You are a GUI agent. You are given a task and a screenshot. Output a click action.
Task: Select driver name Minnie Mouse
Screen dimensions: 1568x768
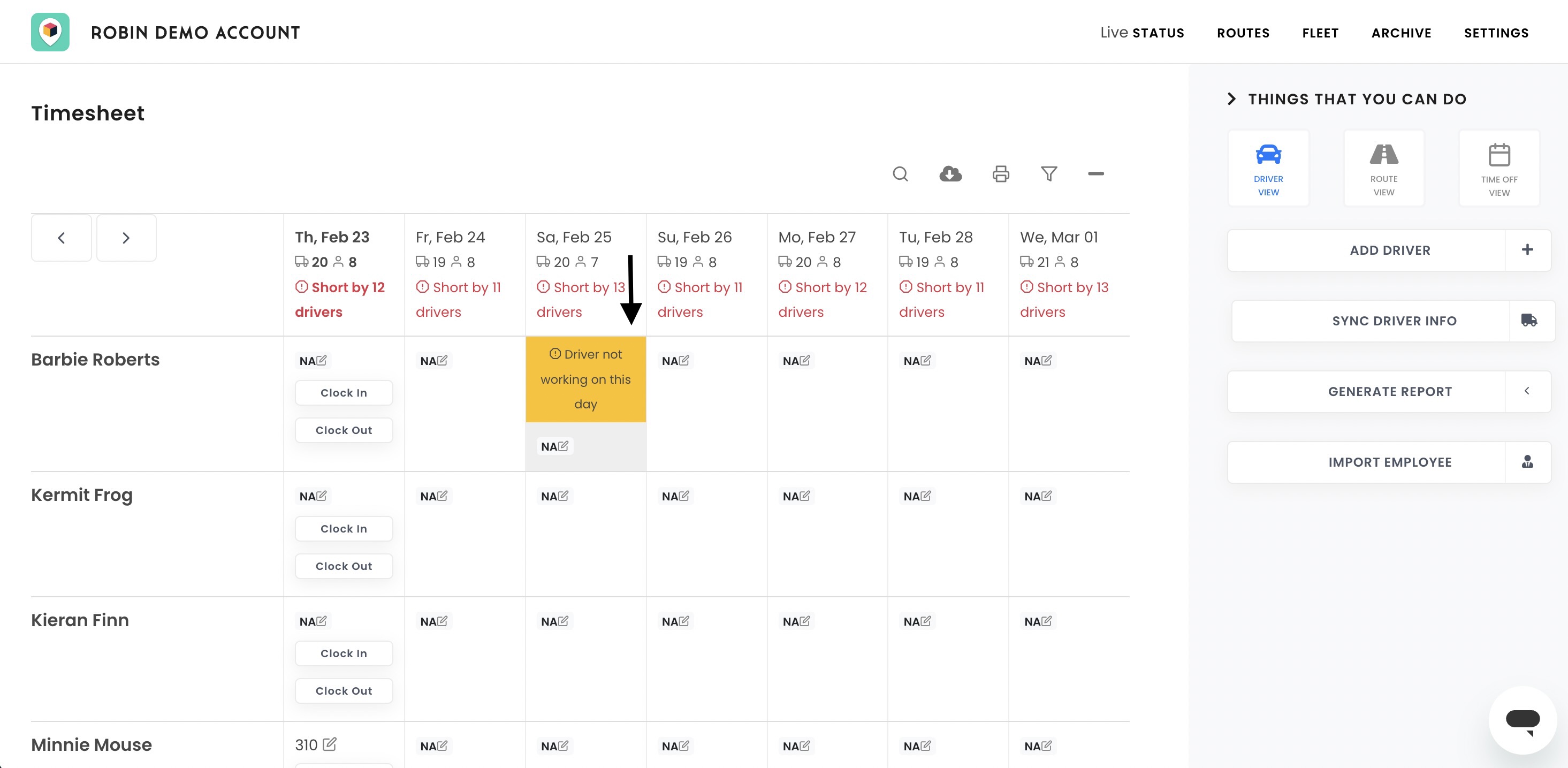coord(92,744)
